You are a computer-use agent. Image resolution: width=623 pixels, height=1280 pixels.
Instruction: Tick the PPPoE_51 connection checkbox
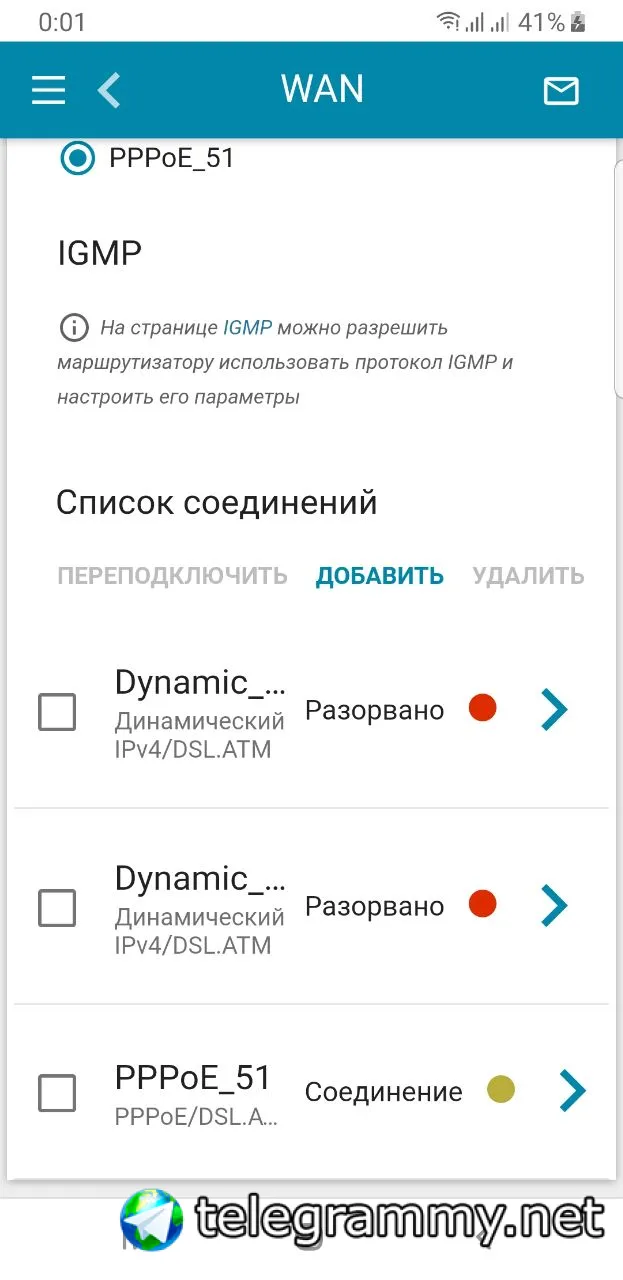(x=57, y=1093)
